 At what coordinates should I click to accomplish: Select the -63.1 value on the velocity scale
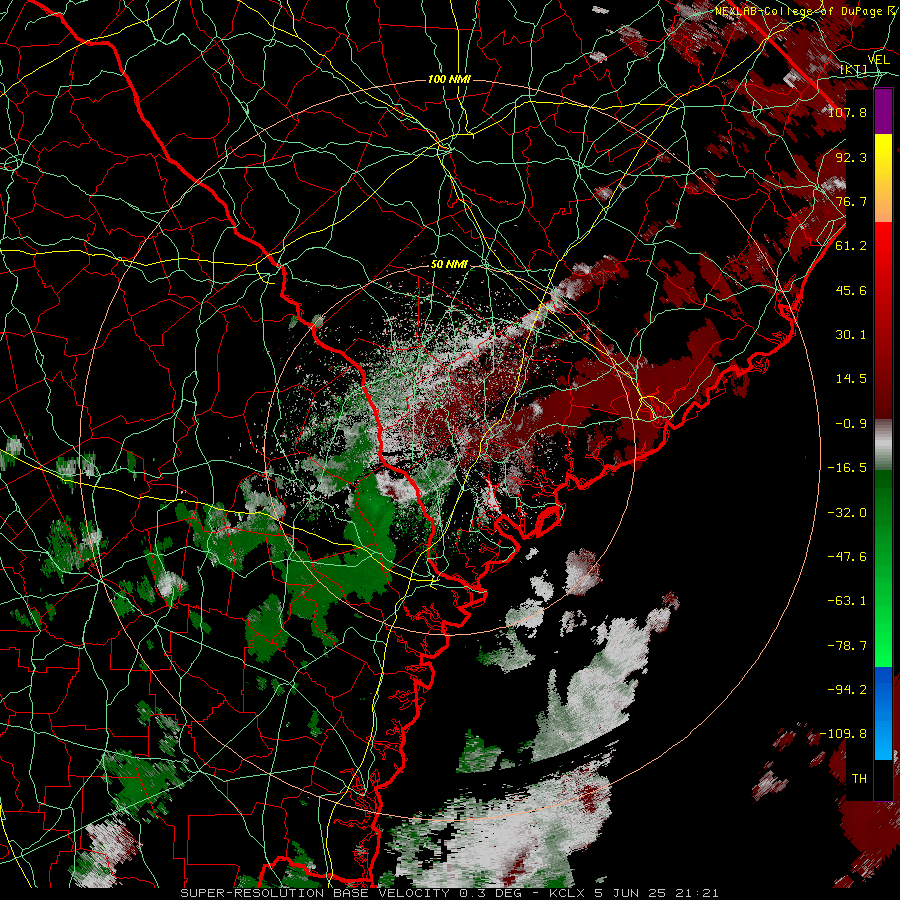click(847, 601)
